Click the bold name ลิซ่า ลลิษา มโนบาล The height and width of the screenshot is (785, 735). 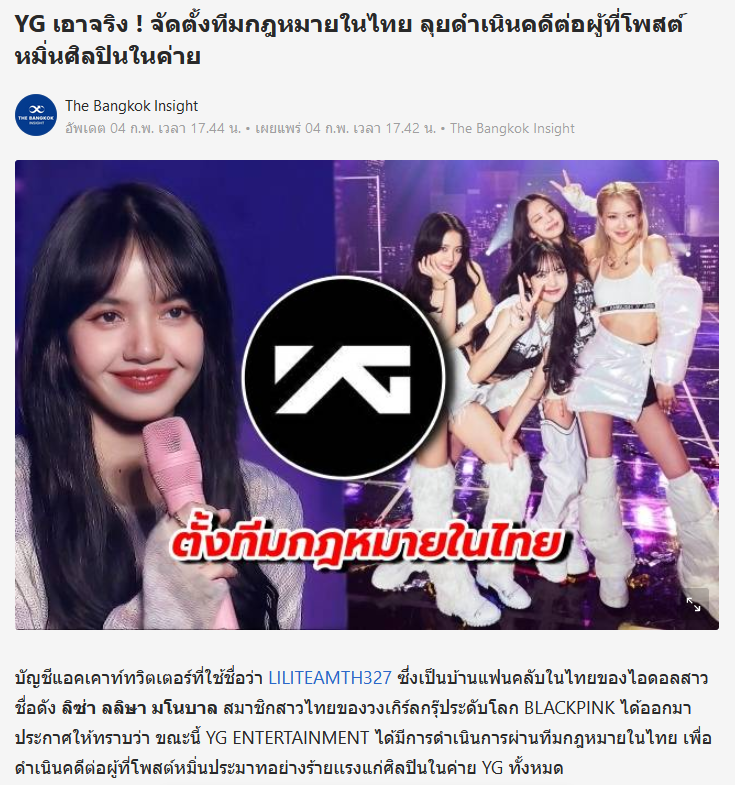click(x=140, y=708)
